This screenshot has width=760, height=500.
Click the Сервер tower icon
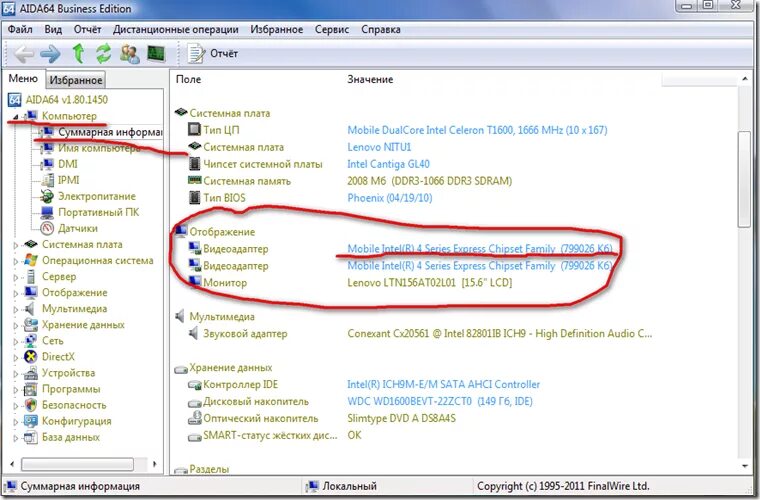click(31, 277)
